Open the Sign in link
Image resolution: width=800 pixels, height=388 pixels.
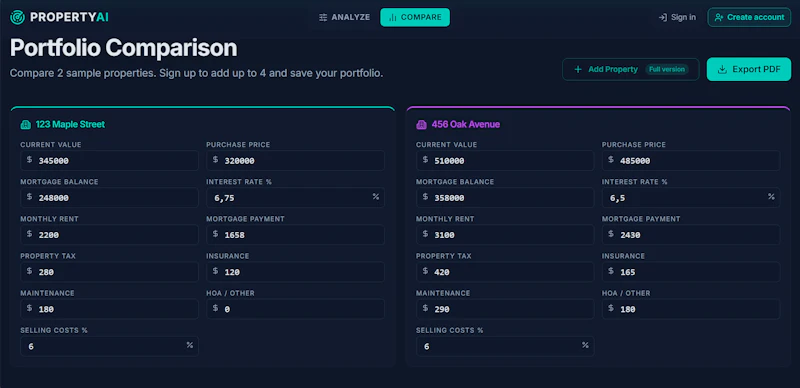[677, 17]
